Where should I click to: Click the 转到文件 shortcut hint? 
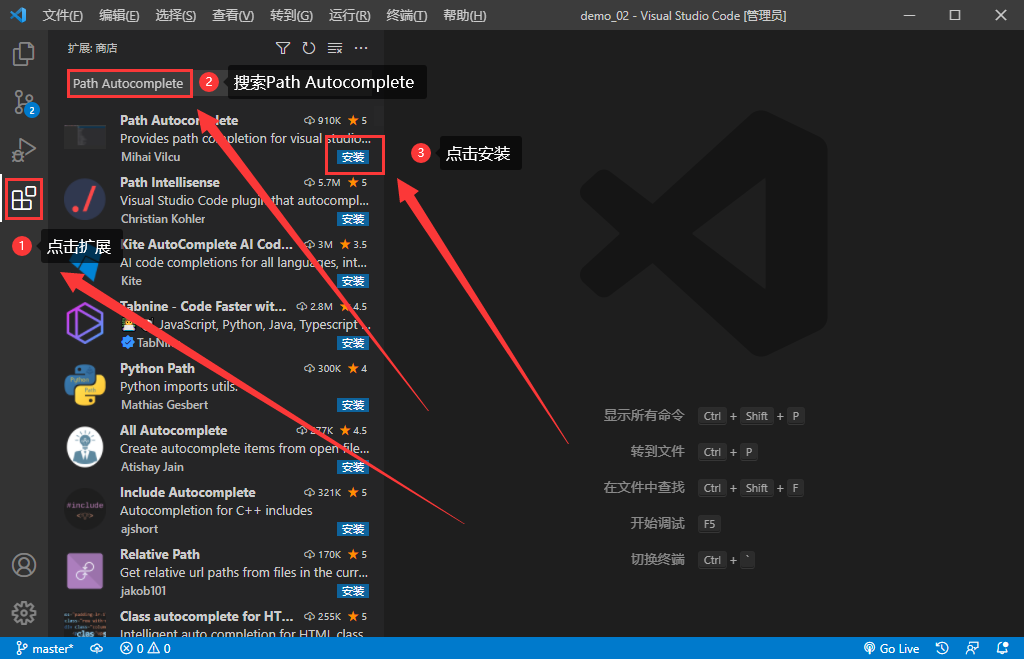(x=694, y=452)
